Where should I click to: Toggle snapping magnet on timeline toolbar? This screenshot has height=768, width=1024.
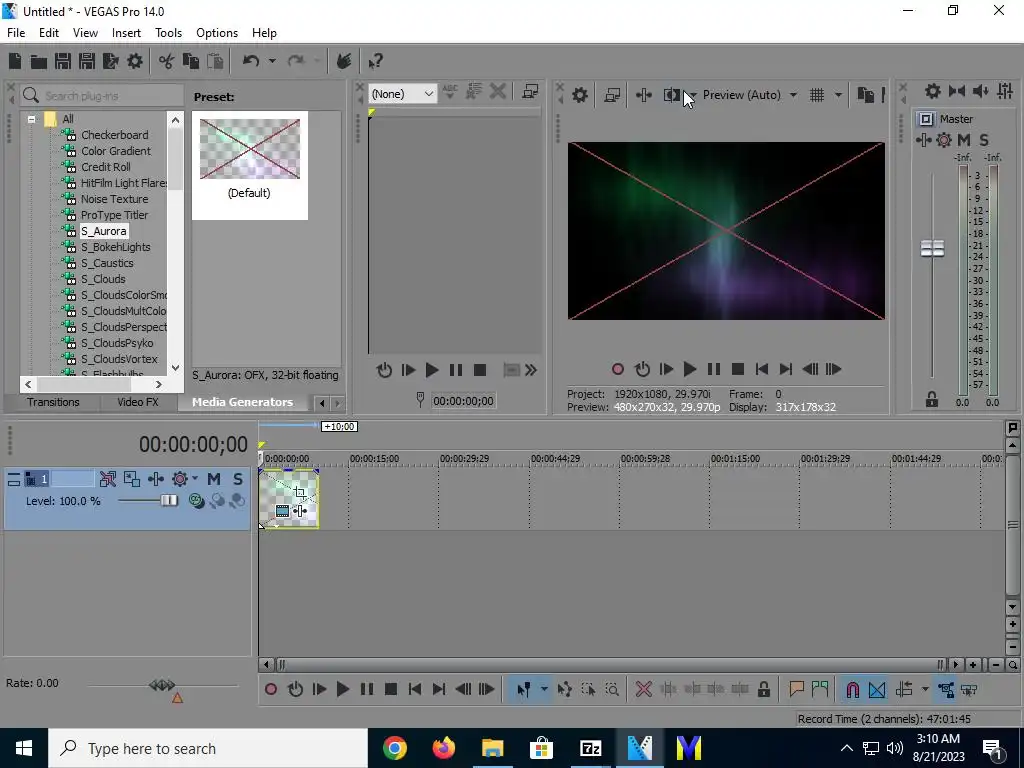click(852, 690)
